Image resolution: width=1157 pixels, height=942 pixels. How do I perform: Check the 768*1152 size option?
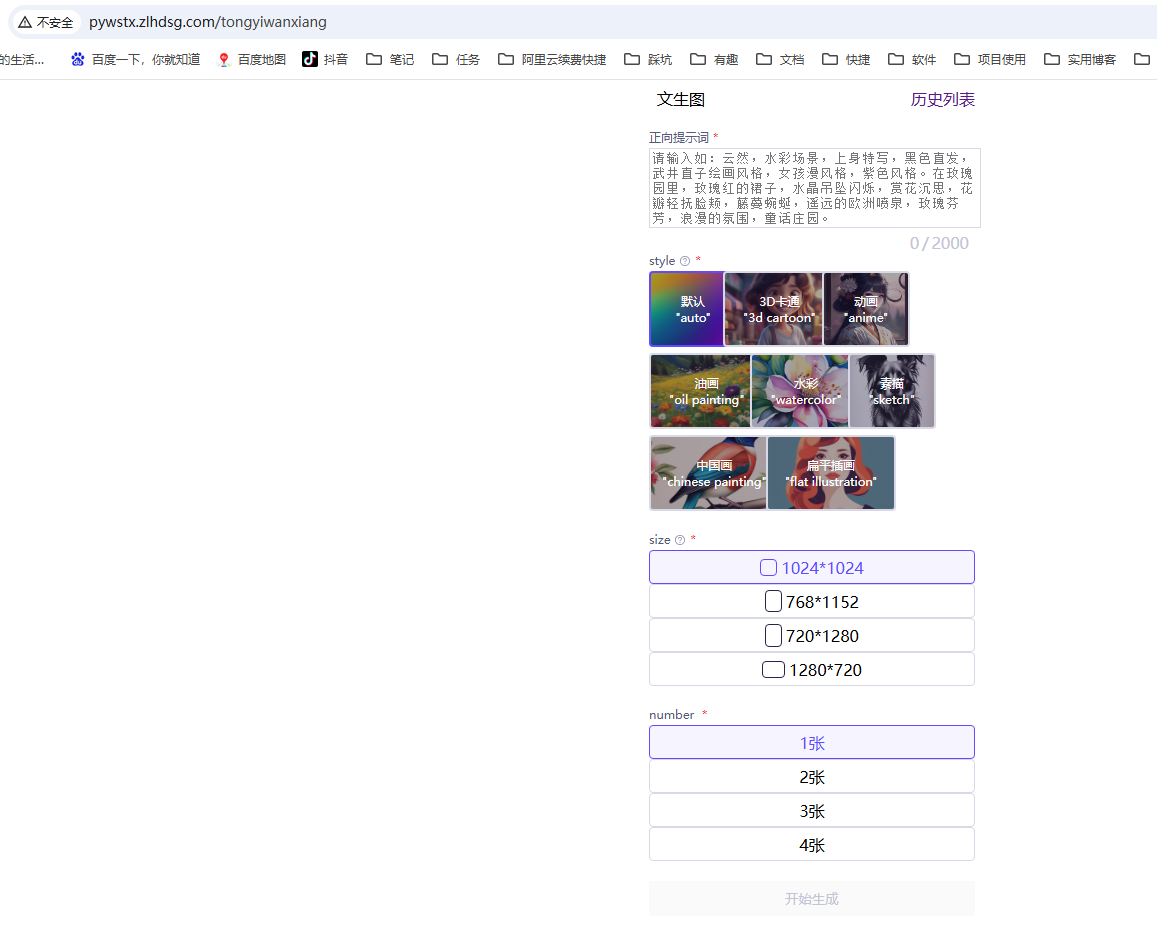(773, 601)
